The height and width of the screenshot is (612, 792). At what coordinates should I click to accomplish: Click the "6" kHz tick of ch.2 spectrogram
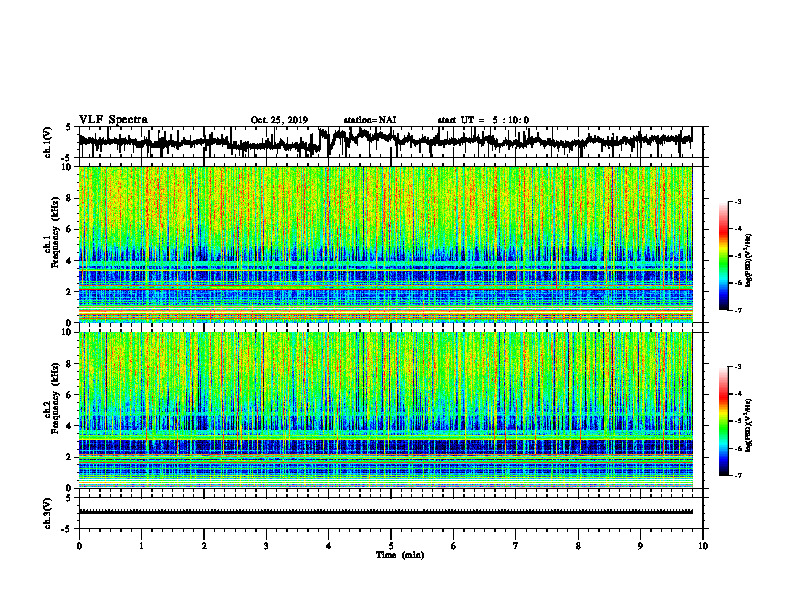(x=70, y=395)
